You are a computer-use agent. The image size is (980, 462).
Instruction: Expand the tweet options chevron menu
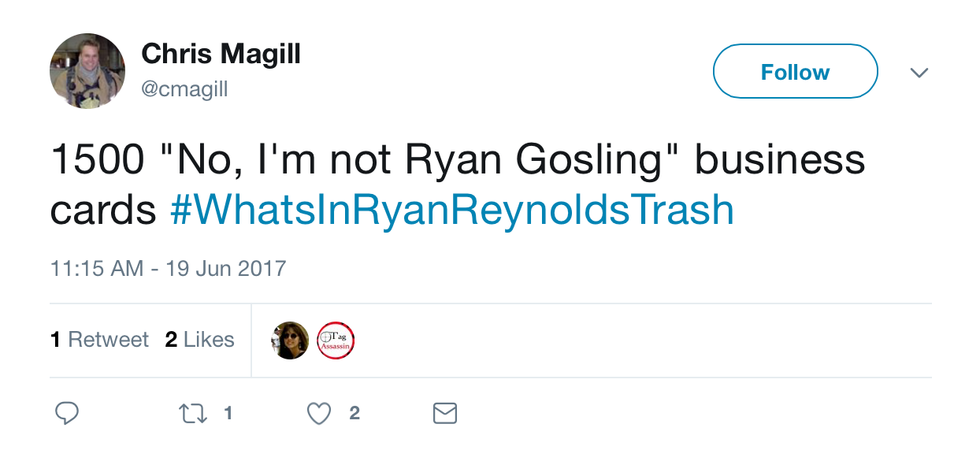click(919, 73)
